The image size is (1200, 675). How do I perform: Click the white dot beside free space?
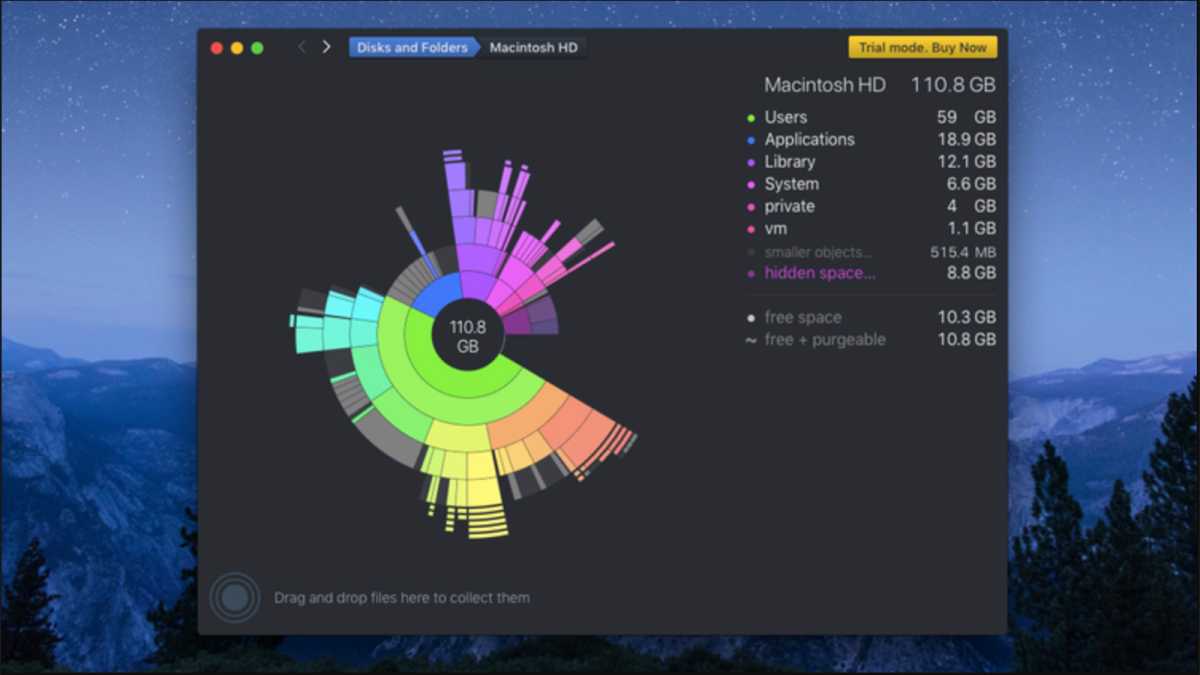pos(752,317)
